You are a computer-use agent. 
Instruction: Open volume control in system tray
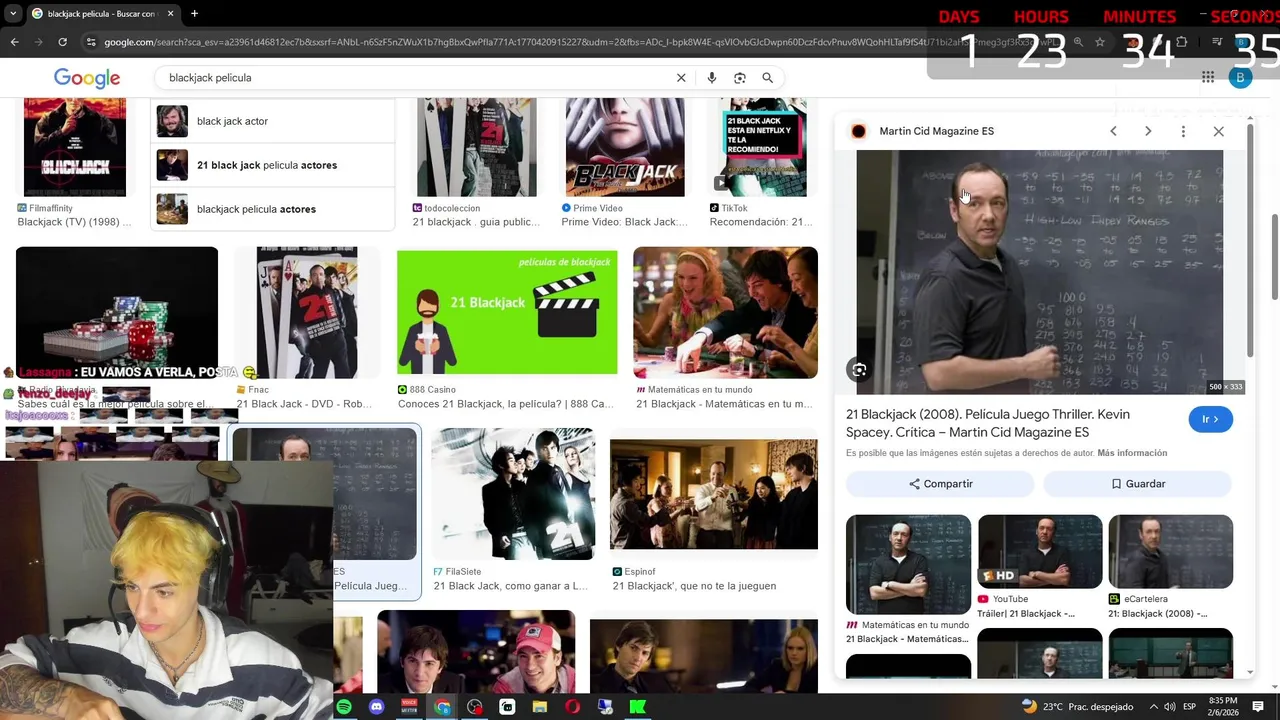point(1169,707)
